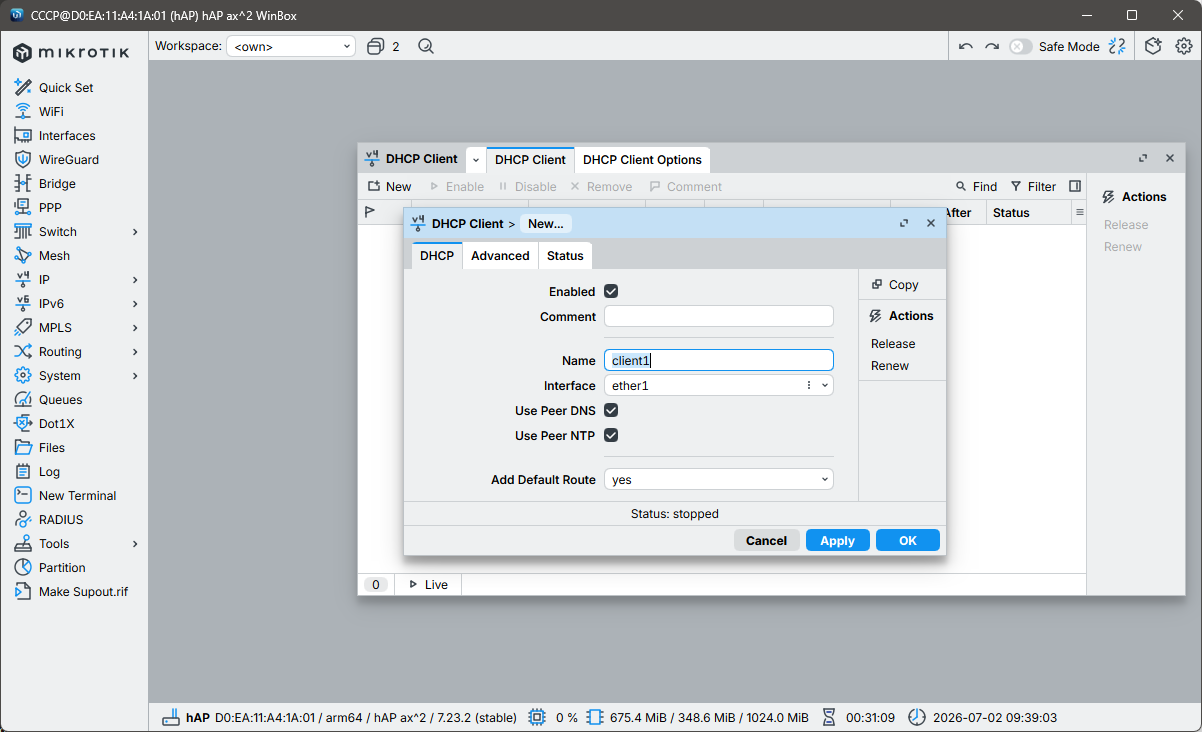Select the DHCP tab in dialog

click(x=437, y=255)
